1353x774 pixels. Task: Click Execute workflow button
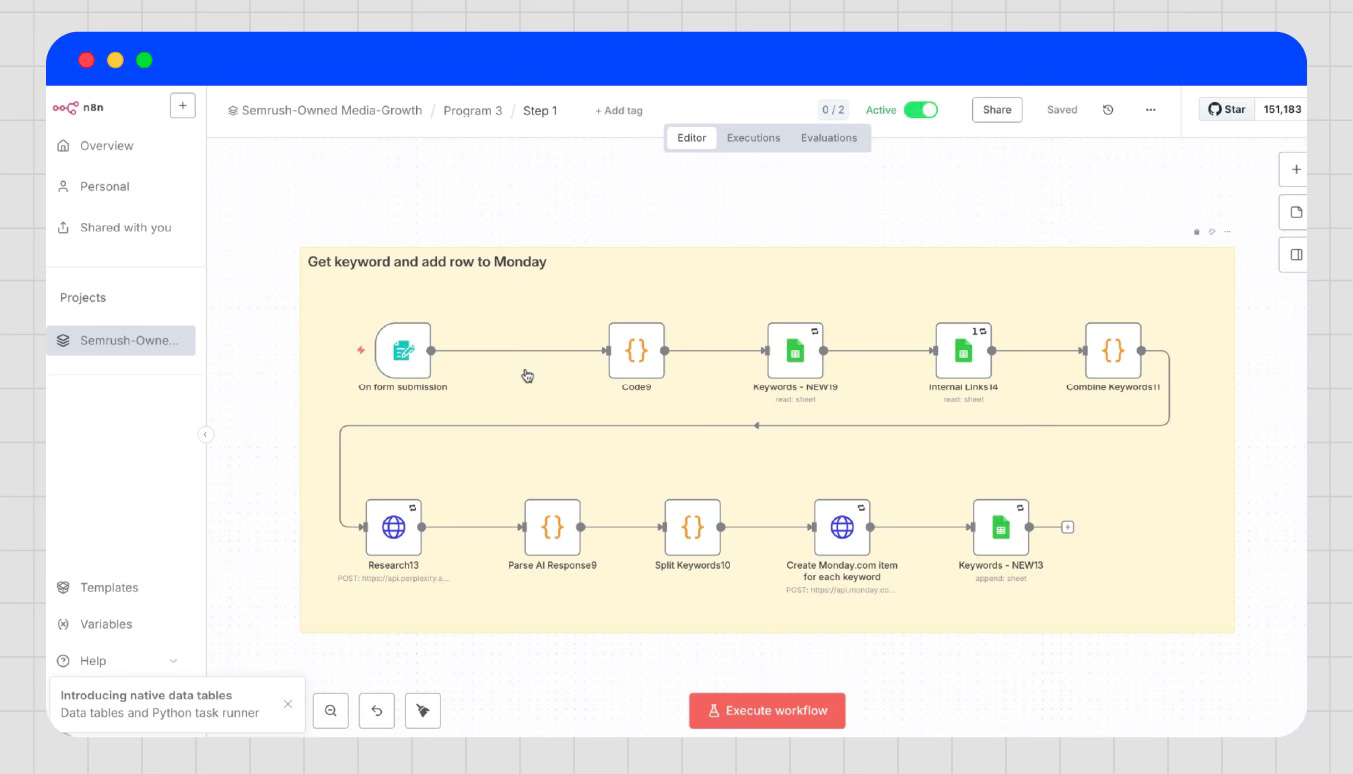[767, 711]
